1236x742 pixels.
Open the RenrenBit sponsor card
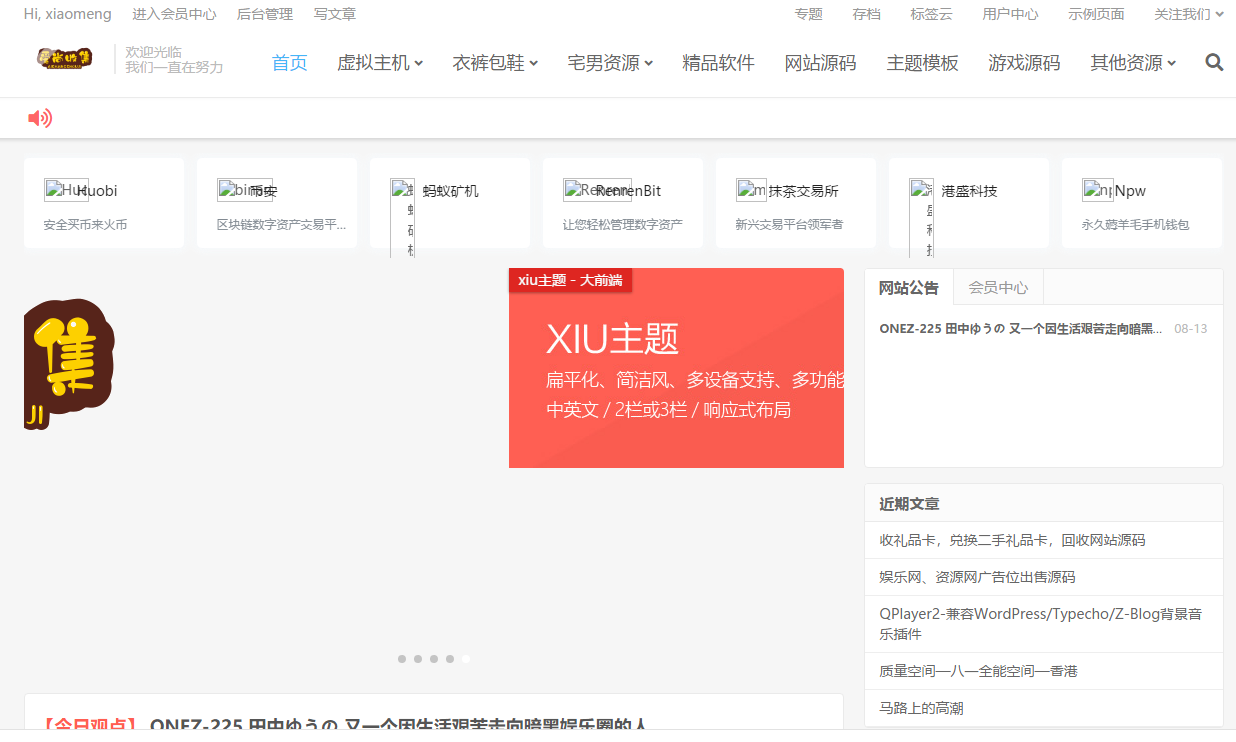[x=623, y=203]
